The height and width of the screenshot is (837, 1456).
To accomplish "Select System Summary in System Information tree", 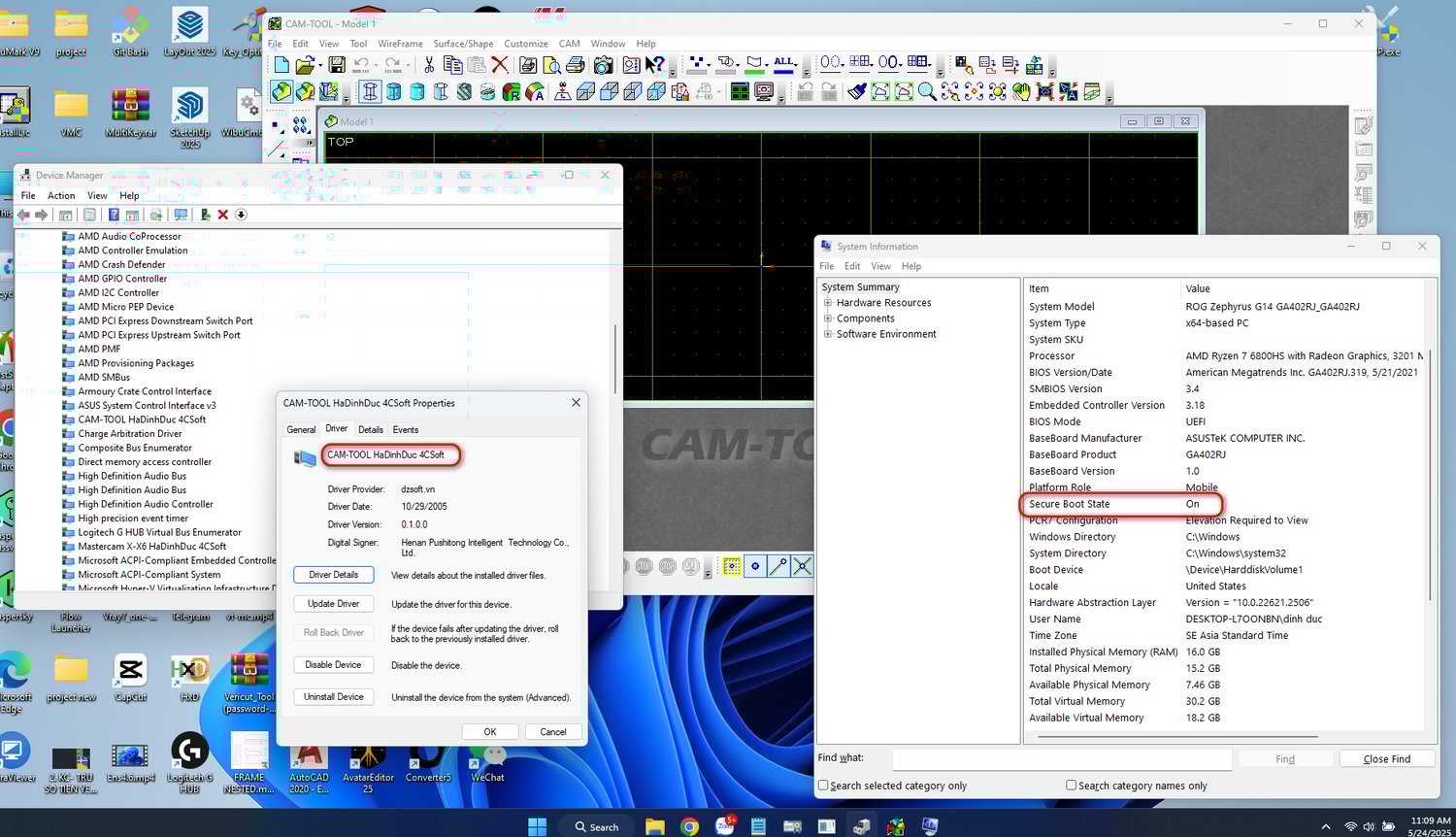I will (860, 287).
